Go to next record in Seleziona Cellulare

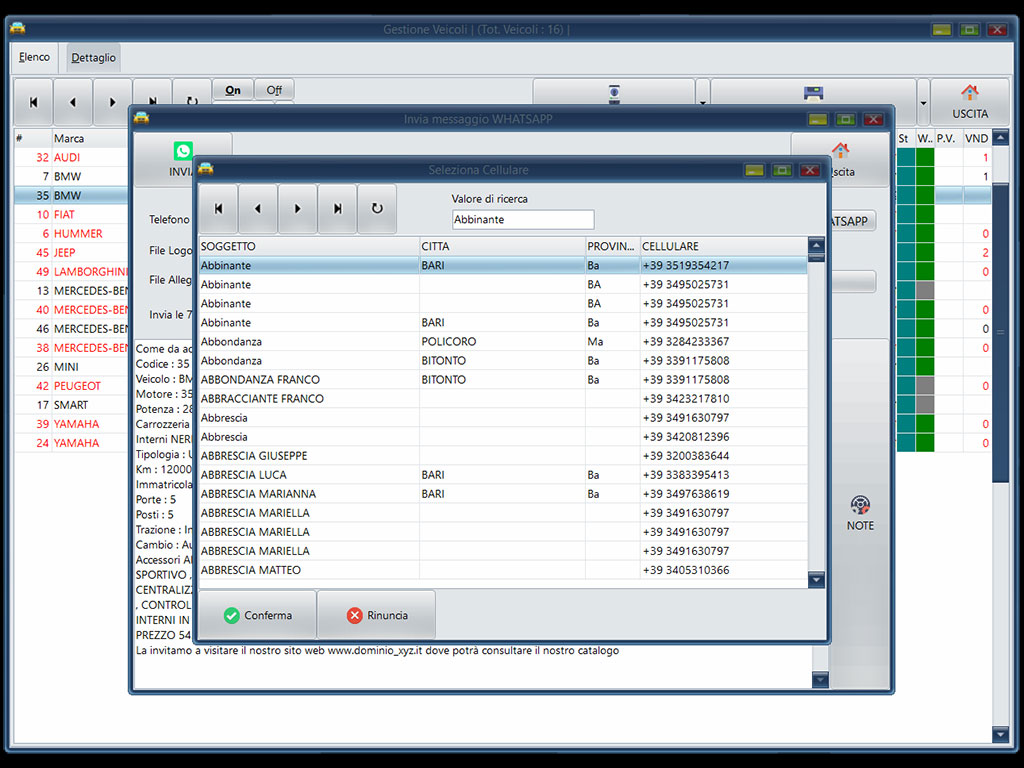298,208
